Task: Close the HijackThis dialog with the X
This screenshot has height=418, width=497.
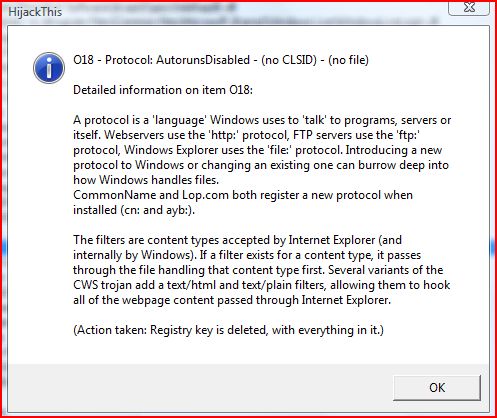Action: 469,8
